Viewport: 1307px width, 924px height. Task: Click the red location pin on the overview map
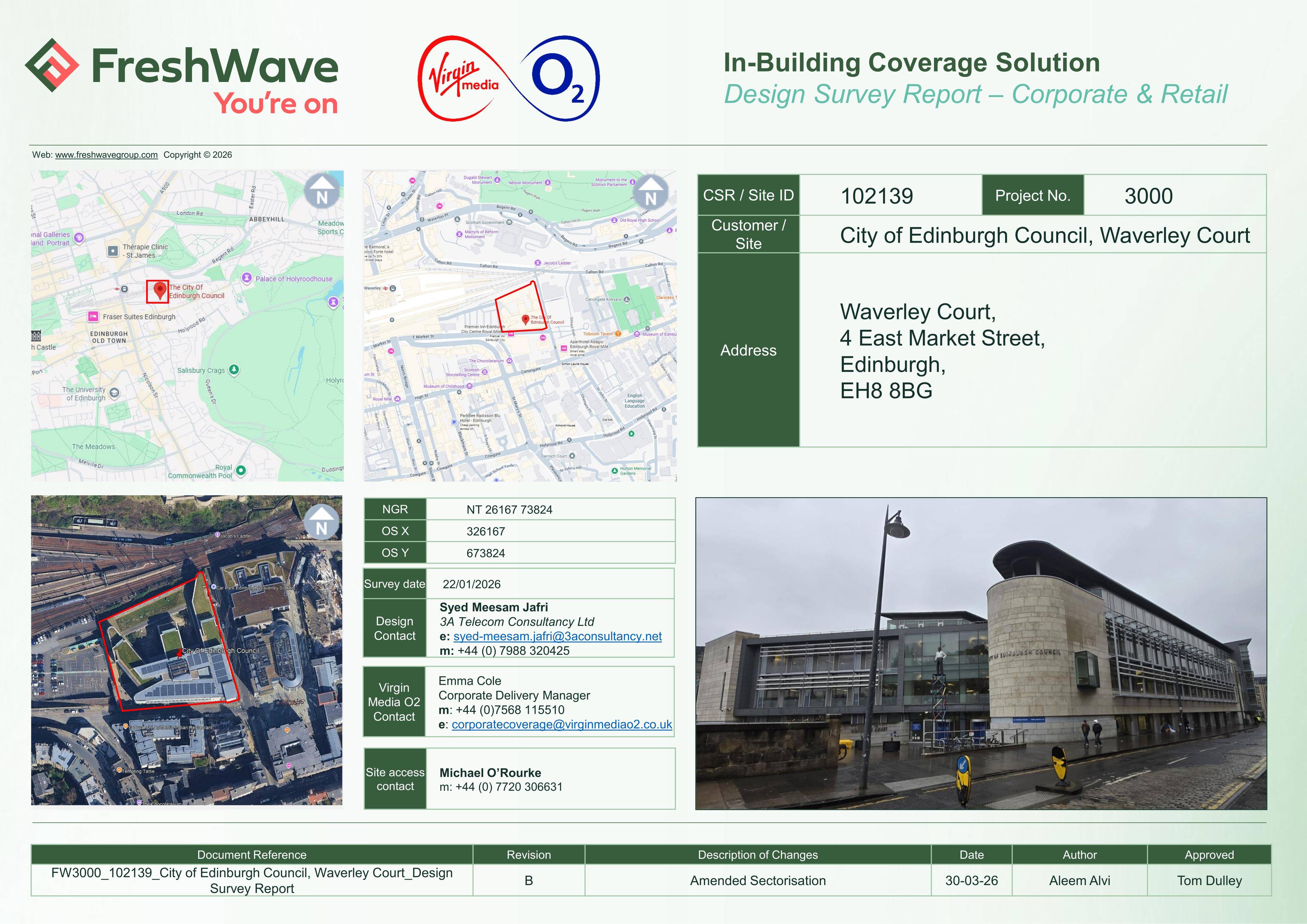(160, 290)
